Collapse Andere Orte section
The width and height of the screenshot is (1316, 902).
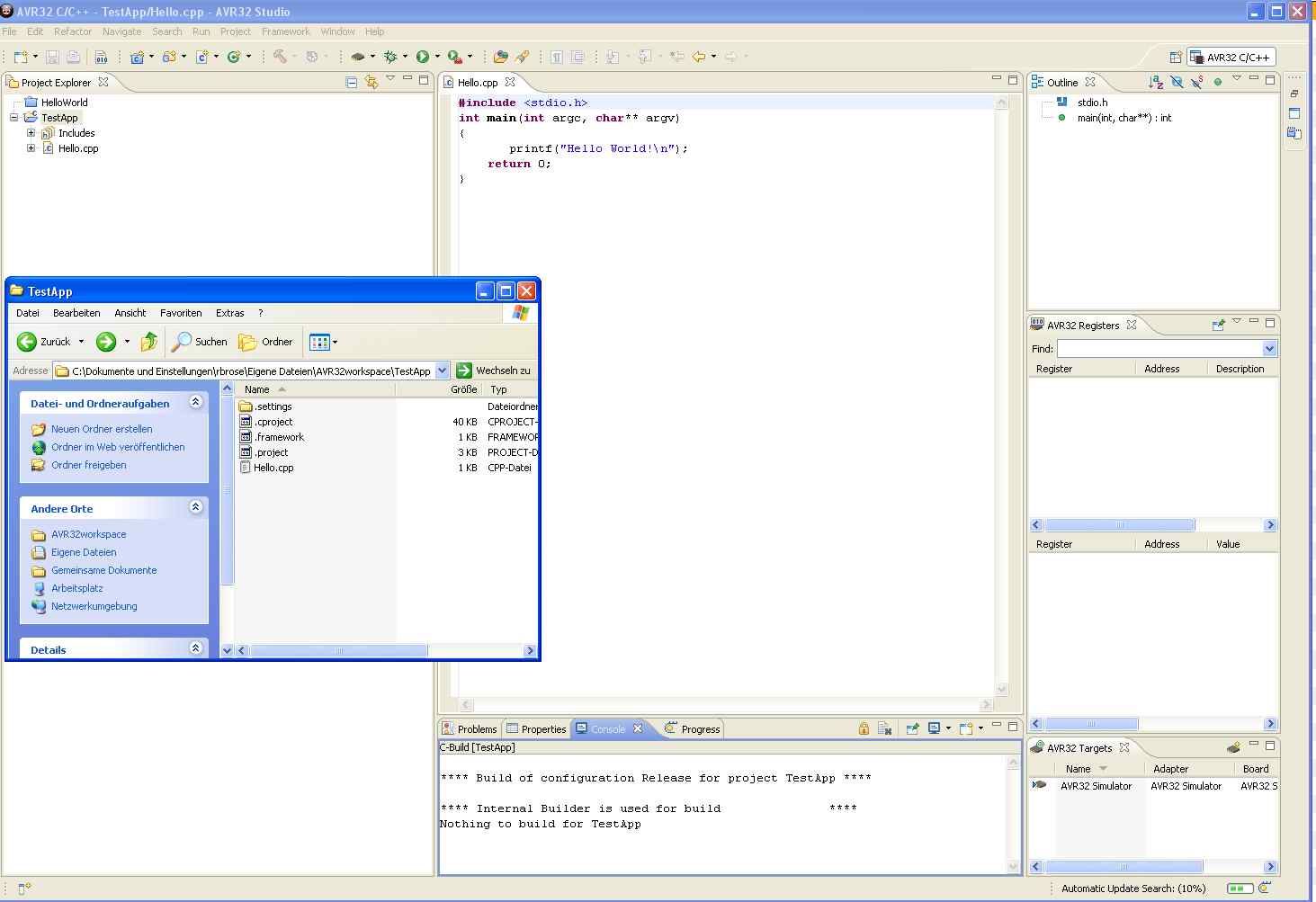click(x=195, y=507)
